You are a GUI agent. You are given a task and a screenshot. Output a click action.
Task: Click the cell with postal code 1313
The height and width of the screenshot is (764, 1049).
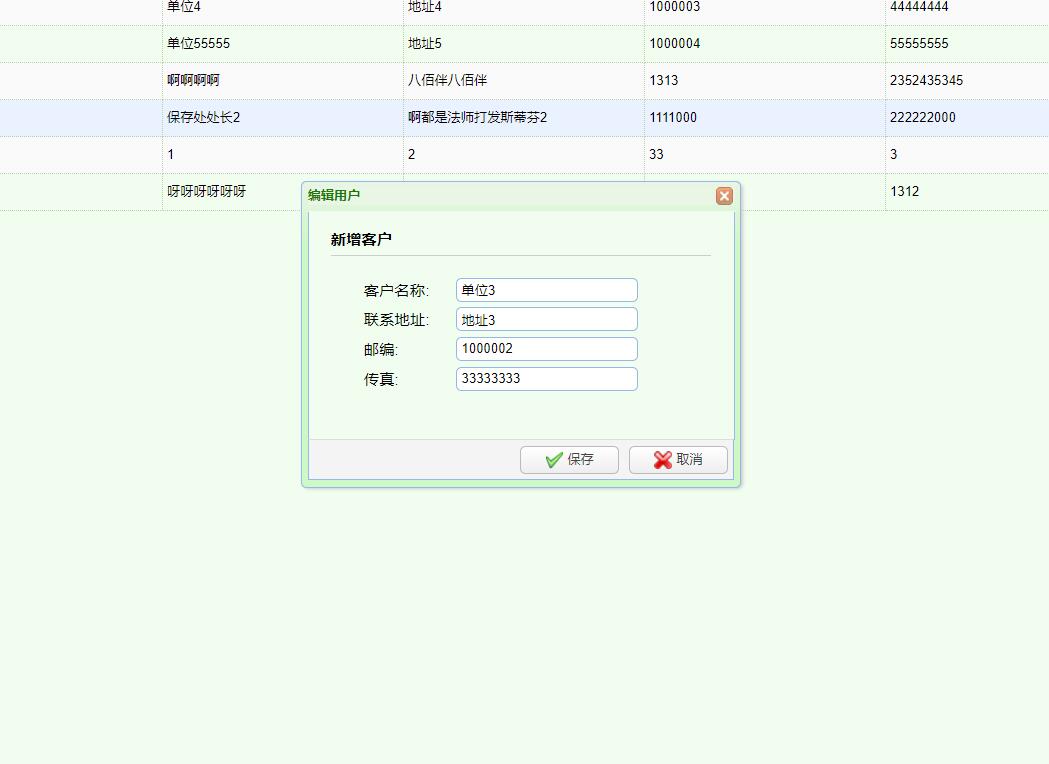click(x=660, y=80)
